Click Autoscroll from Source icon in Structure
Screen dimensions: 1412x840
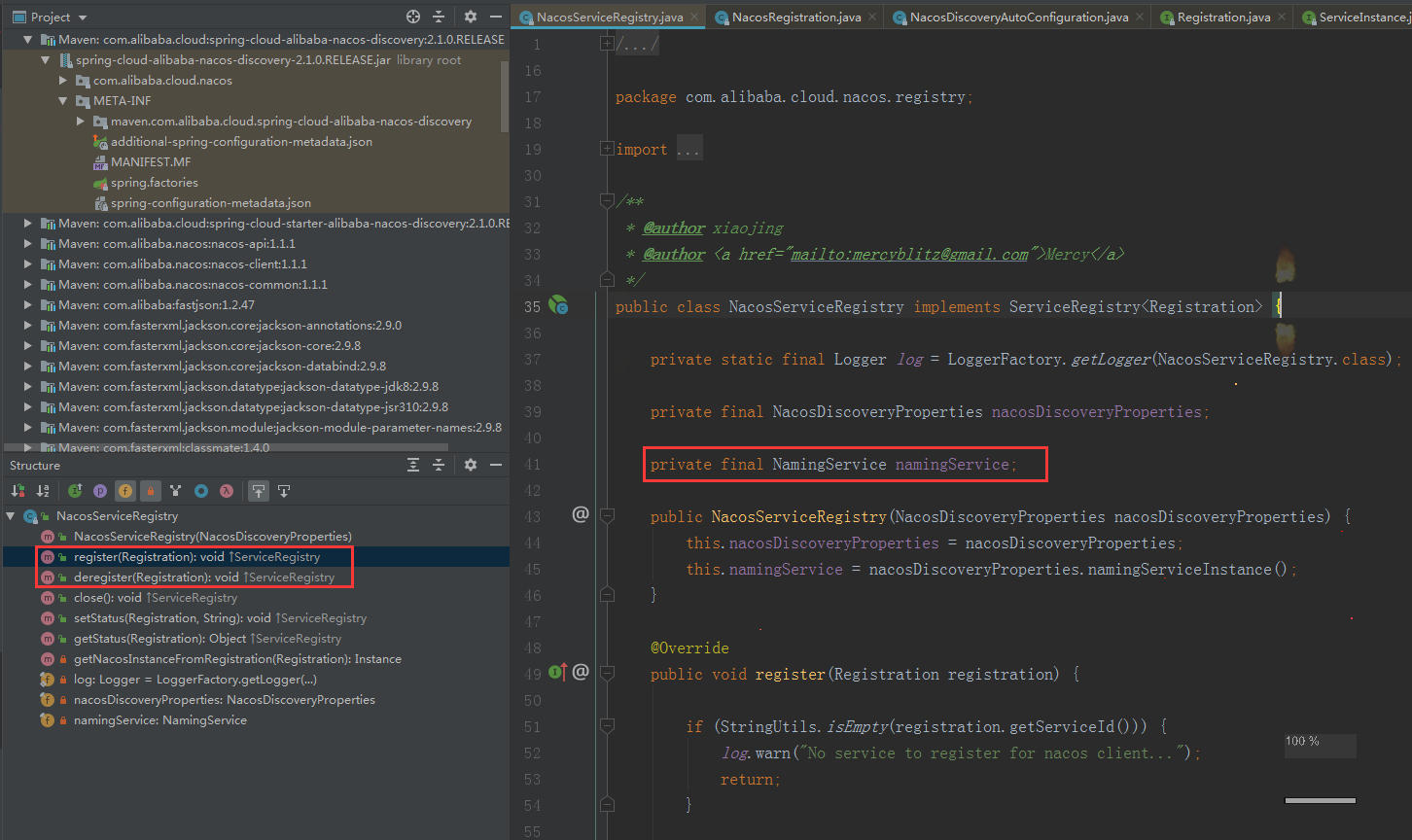pyautogui.click(x=284, y=491)
